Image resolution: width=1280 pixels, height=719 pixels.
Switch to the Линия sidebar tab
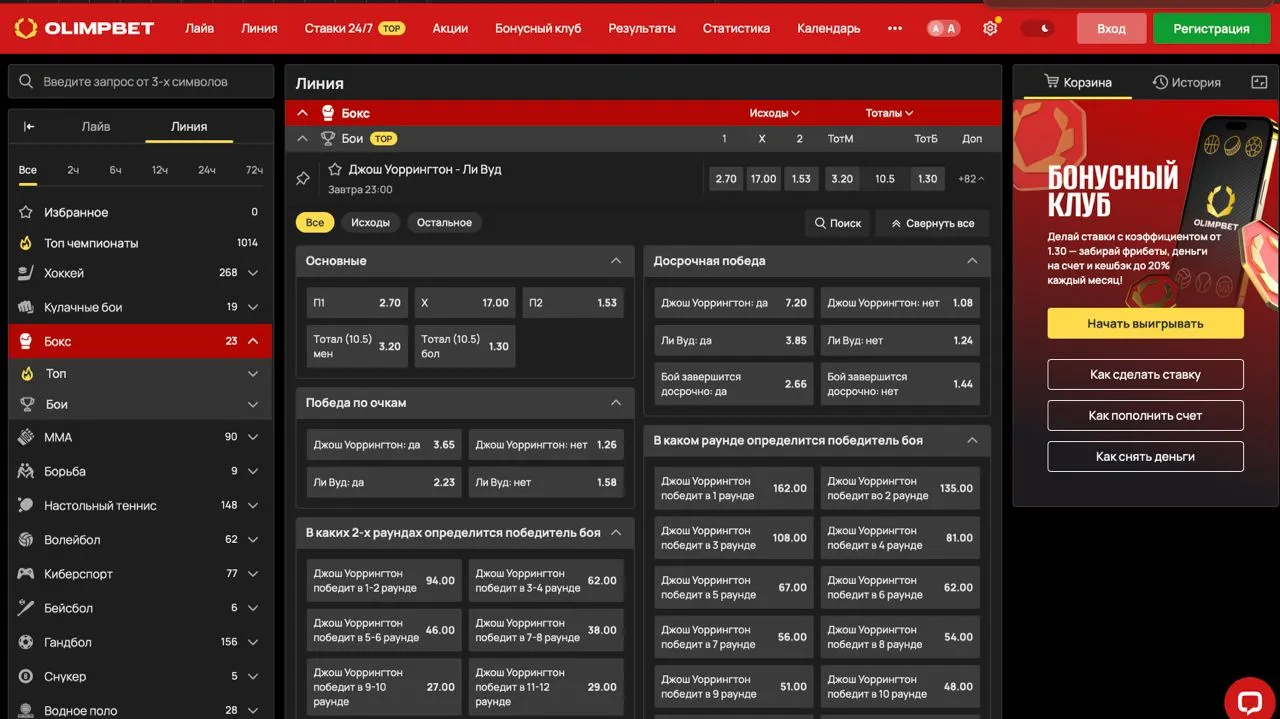pyautogui.click(x=189, y=126)
